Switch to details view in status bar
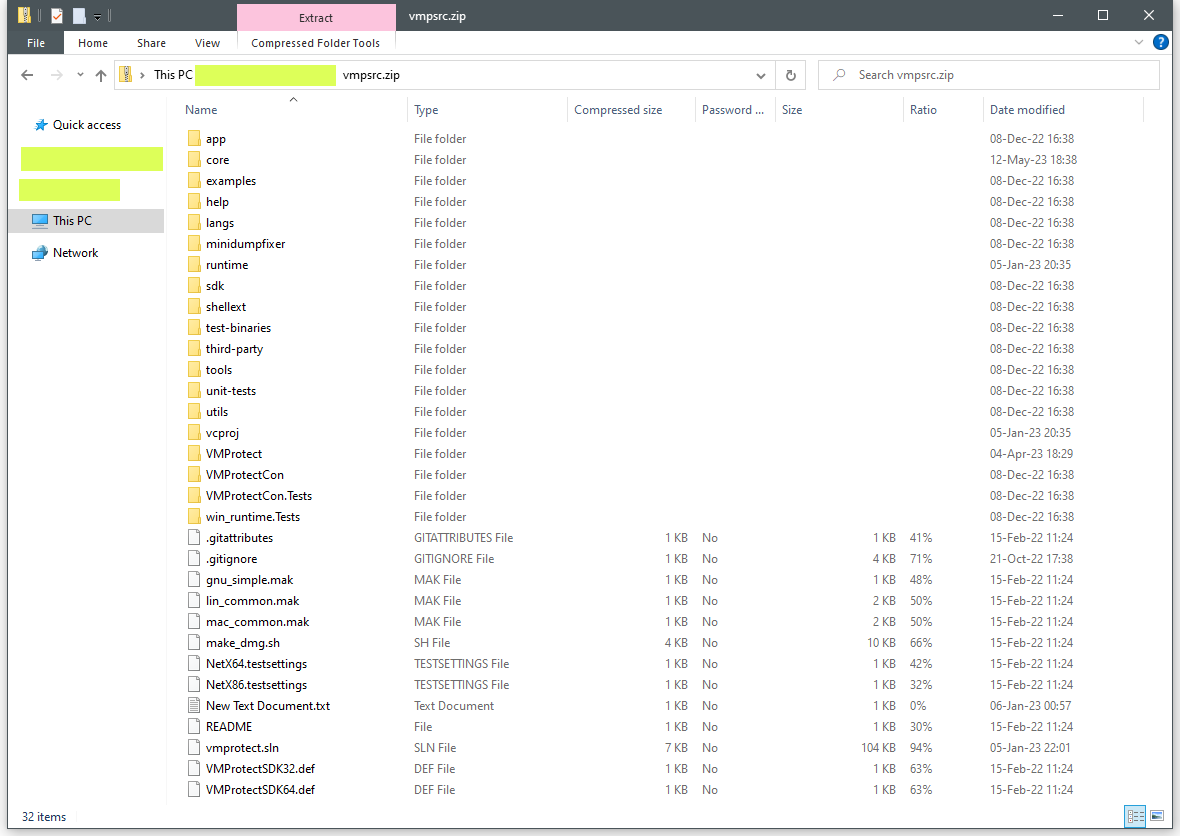 [1135, 816]
